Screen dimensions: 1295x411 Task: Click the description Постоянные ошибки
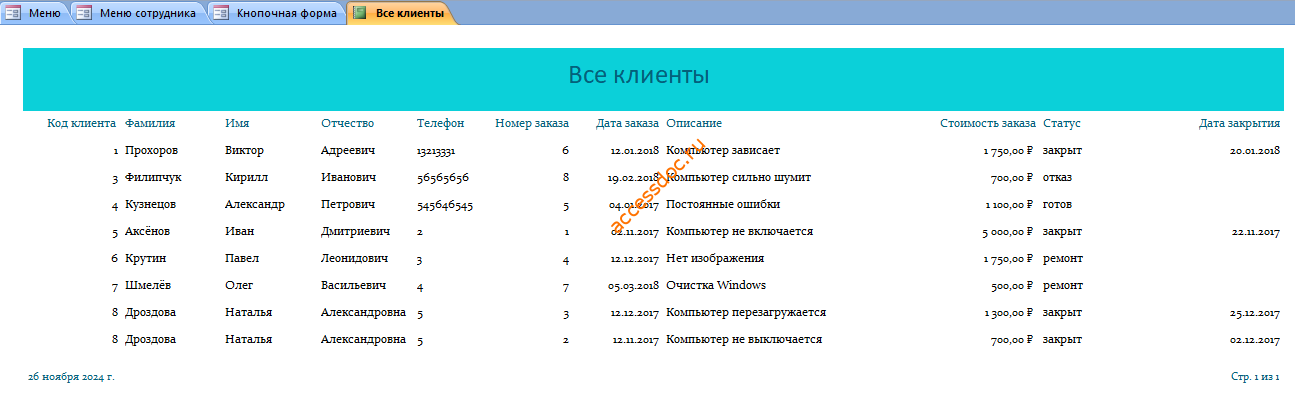[x=721, y=204]
